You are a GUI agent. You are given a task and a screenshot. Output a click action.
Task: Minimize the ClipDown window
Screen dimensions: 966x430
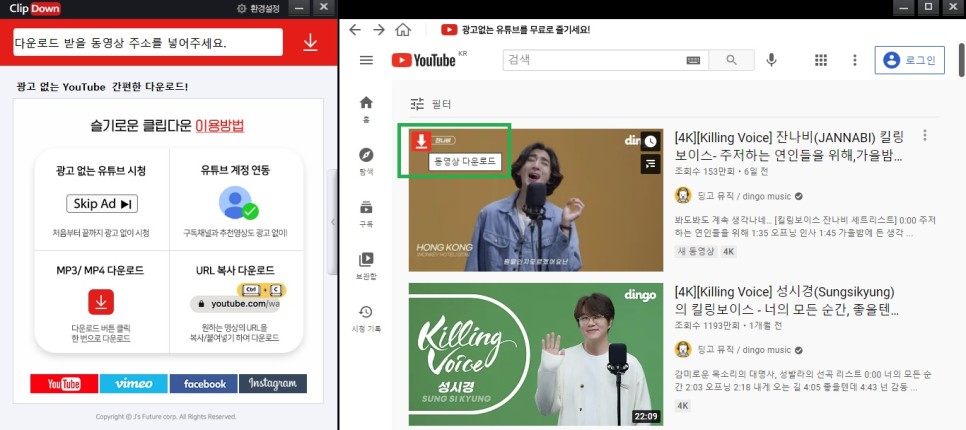[x=299, y=7]
